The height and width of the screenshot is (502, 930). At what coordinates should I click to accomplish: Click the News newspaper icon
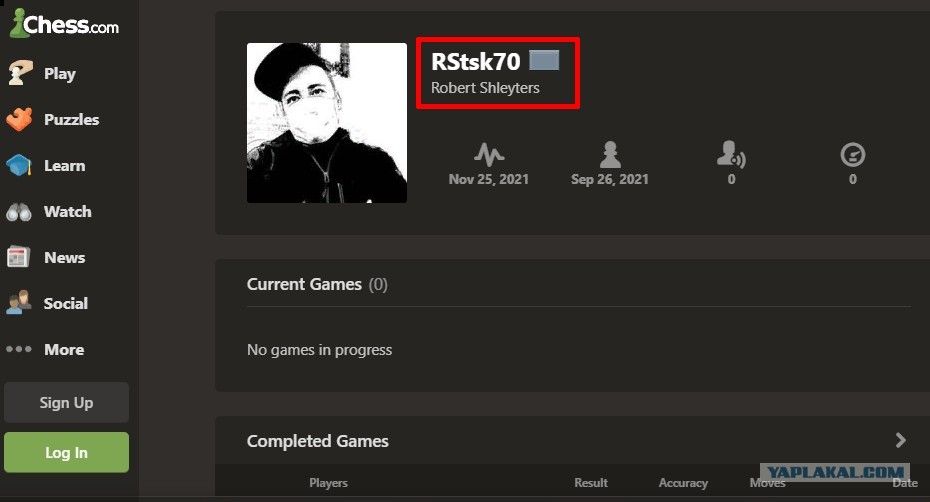pyautogui.click(x=18, y=258)
